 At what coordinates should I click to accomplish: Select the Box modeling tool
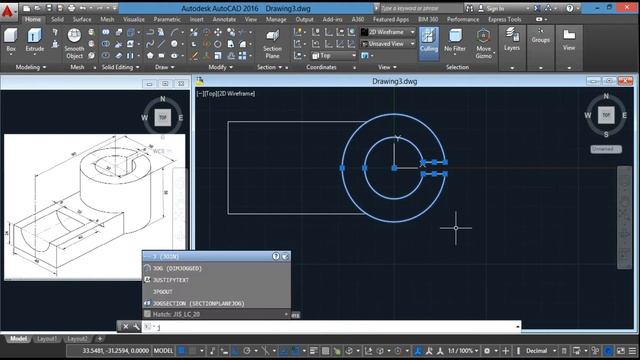pos(11,40)
